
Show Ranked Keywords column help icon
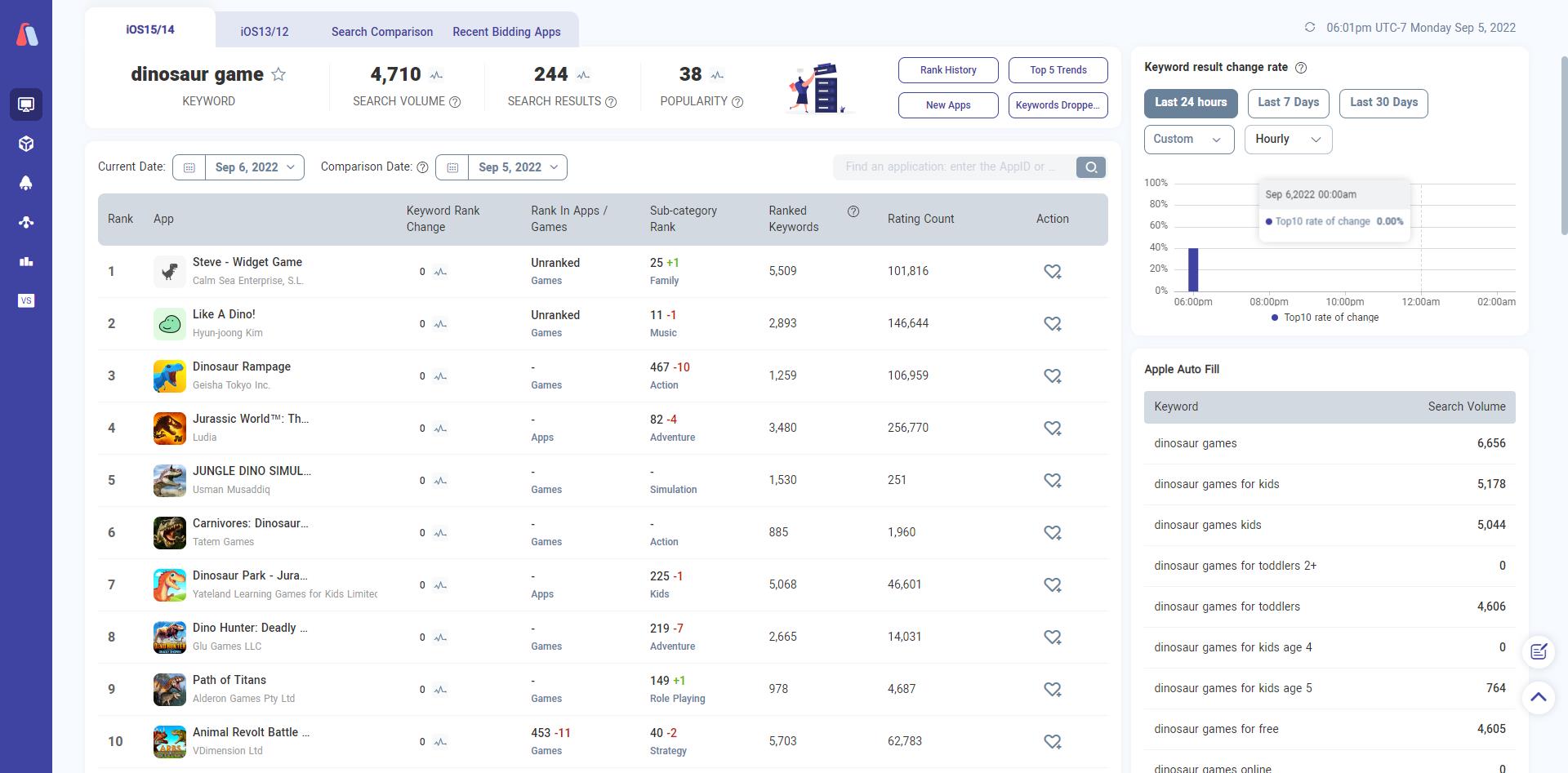tap(853, 211)
